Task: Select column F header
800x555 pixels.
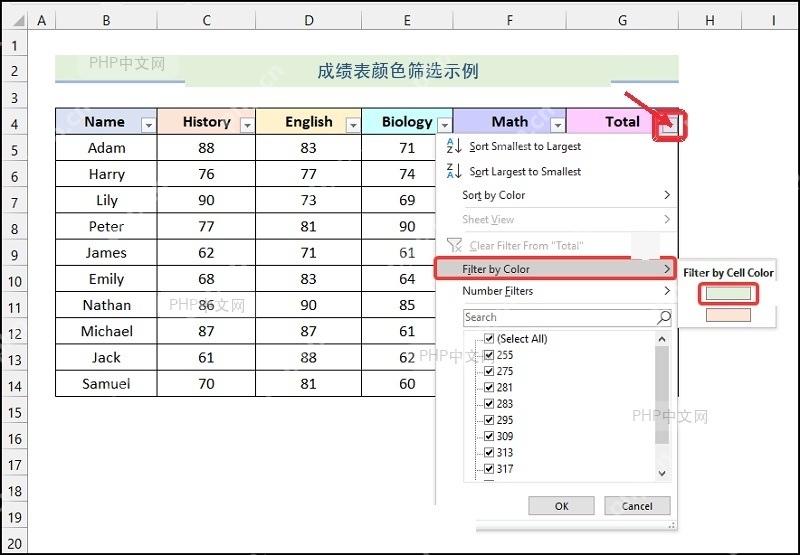Action: [x=509, y=20]
